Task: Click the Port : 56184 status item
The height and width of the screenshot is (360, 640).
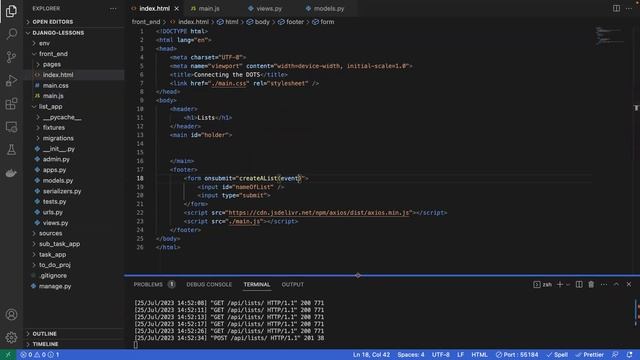Action: [517, 355]
